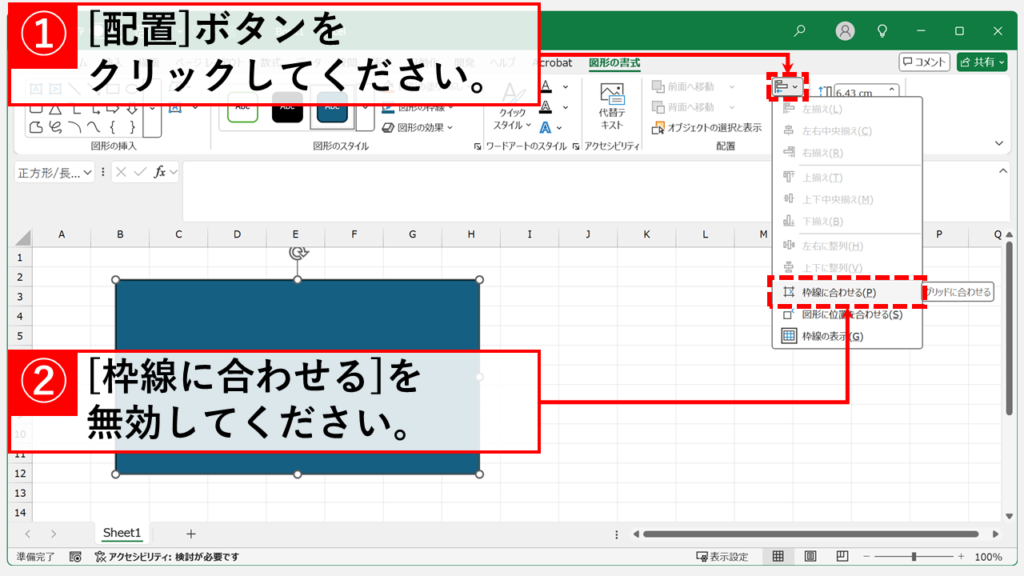Toggle View Gridlines (枠線の表示)
The width and height of the screenshot is (1024, 576).
tap(847, 336)
